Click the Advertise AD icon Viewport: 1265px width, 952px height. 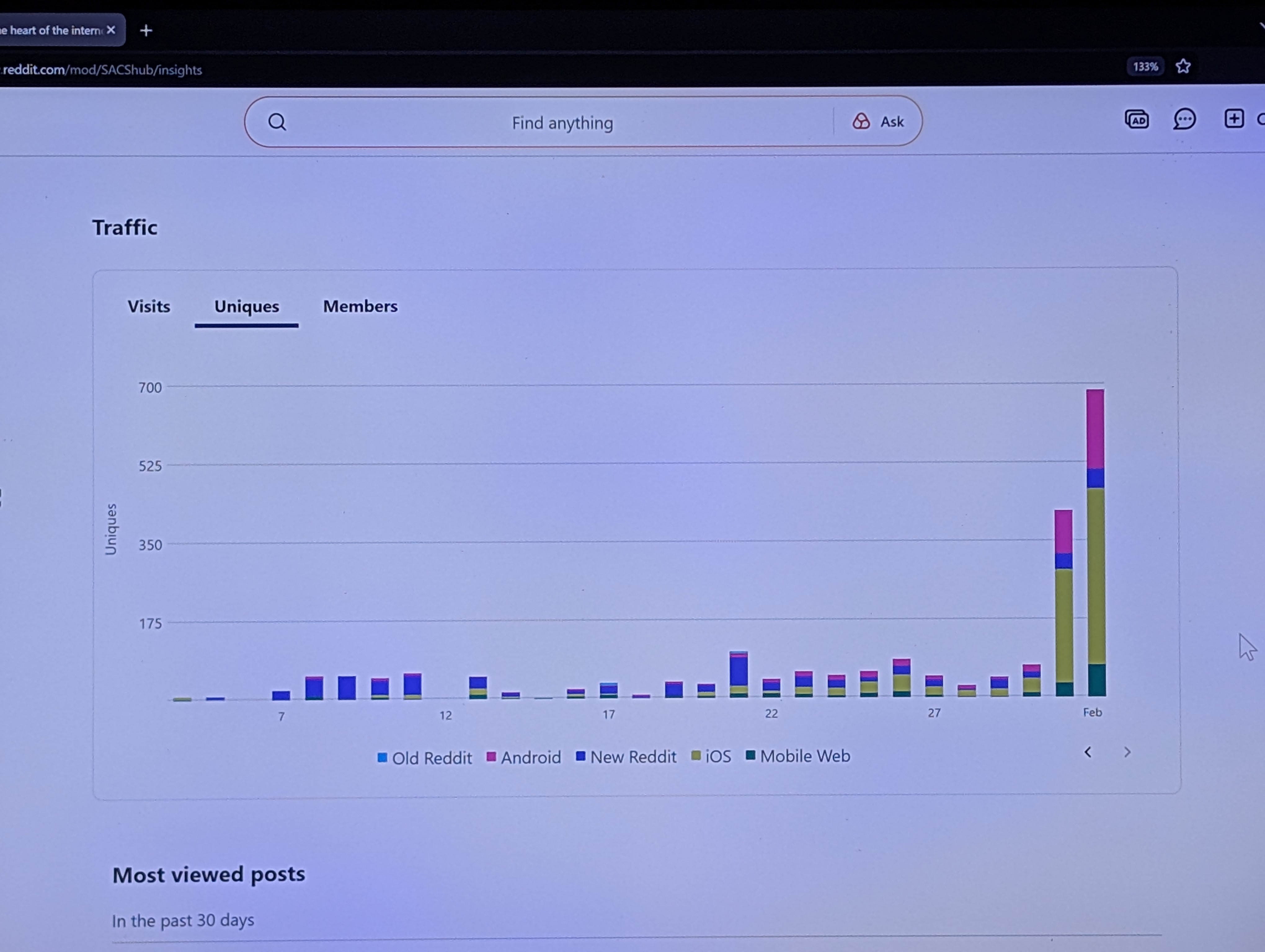1136,119
